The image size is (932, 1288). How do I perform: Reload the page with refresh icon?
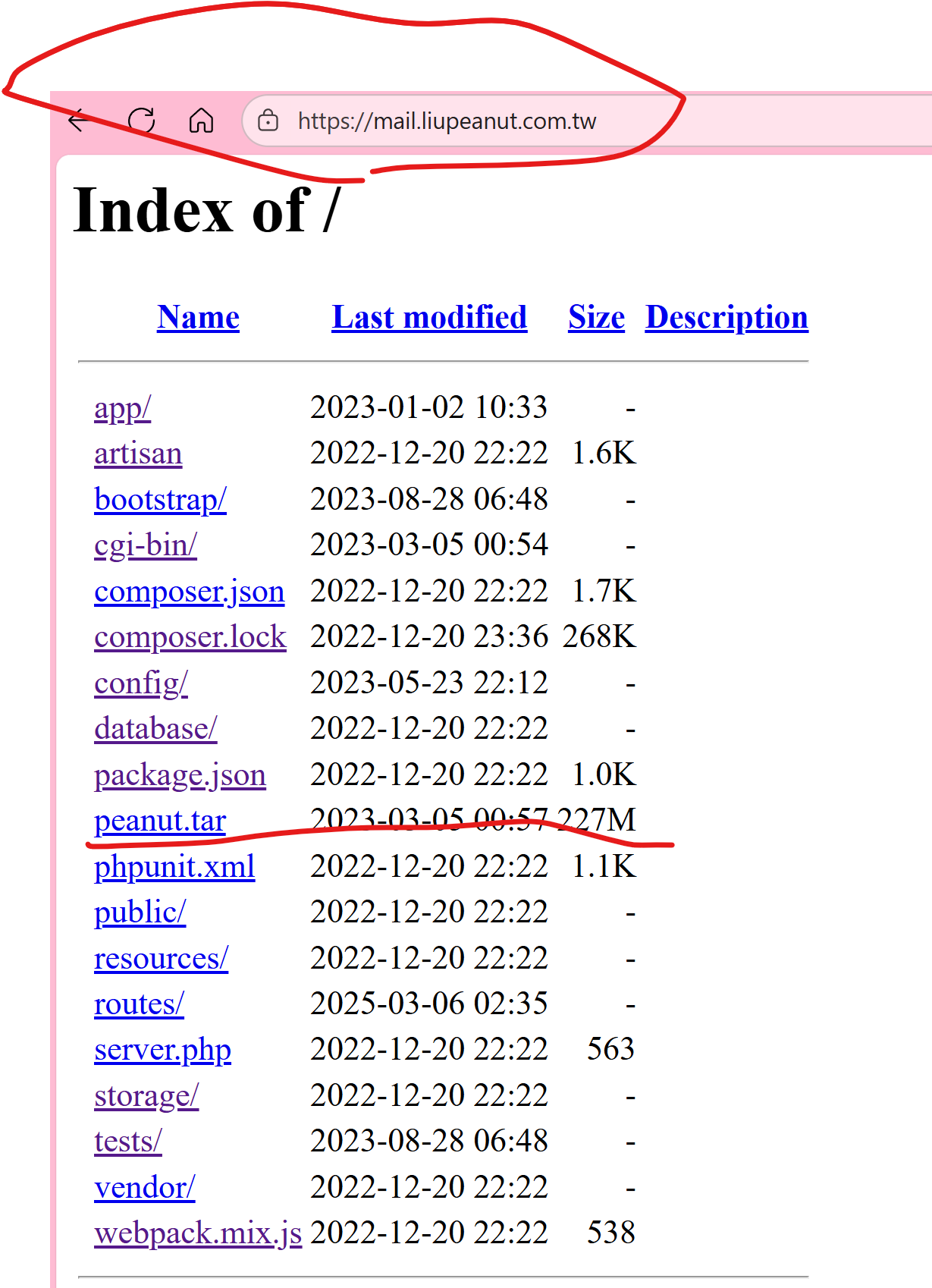click(141, 120)
